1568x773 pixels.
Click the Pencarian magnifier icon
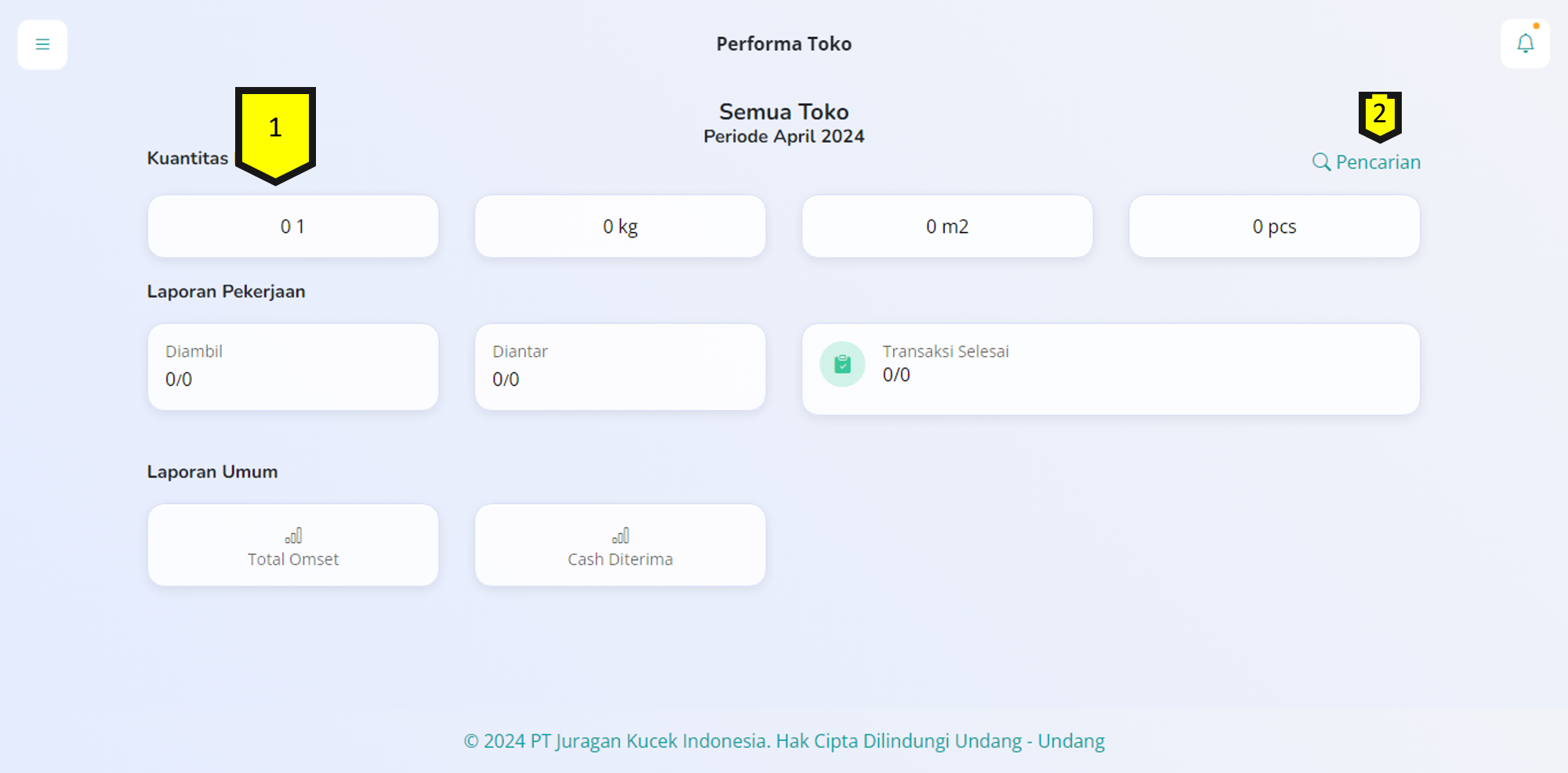[x=1321, y=162]
